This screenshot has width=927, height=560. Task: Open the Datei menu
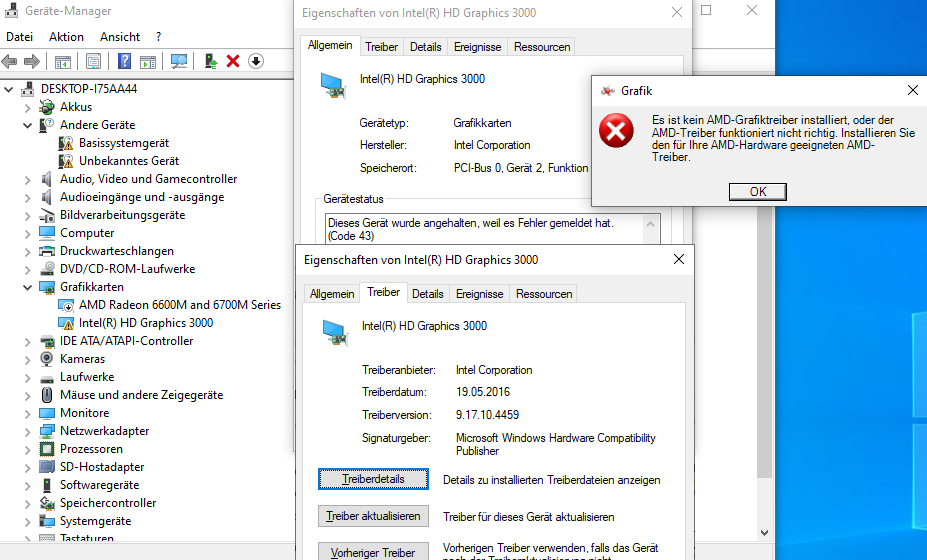[20, 37]
